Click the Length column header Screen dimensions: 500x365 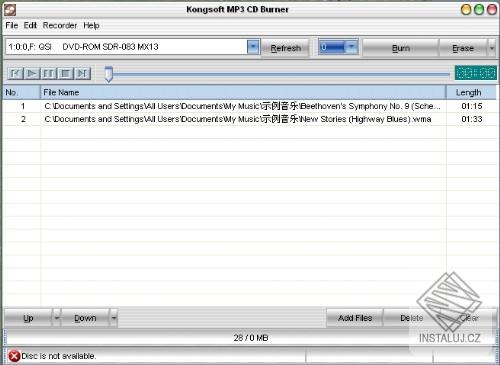(471, 92)
